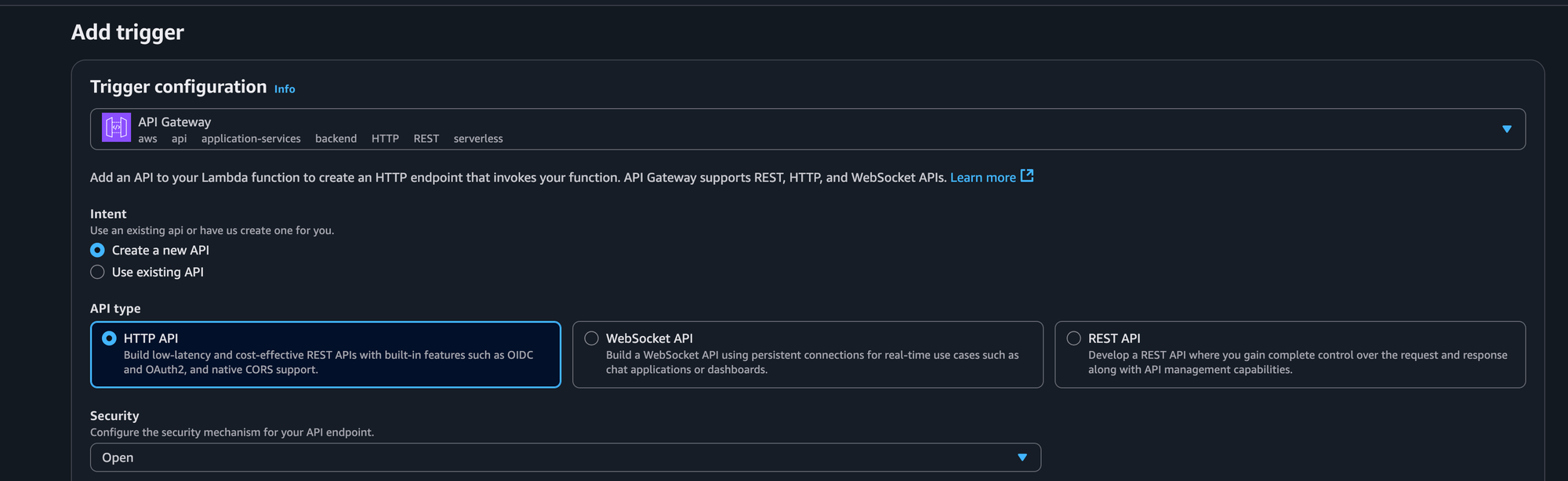Click the WebSocket API description text
This screenshot has height=481, width=1568.
[812, 363]
